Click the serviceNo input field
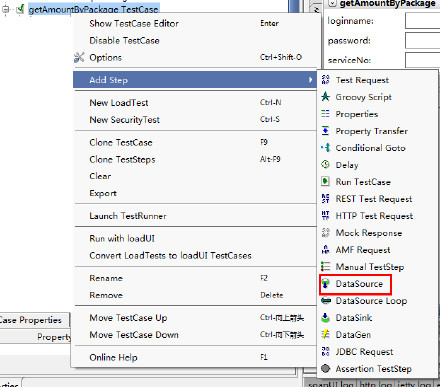The width and height of the screenshot is (440, 387). pos(423,60)
